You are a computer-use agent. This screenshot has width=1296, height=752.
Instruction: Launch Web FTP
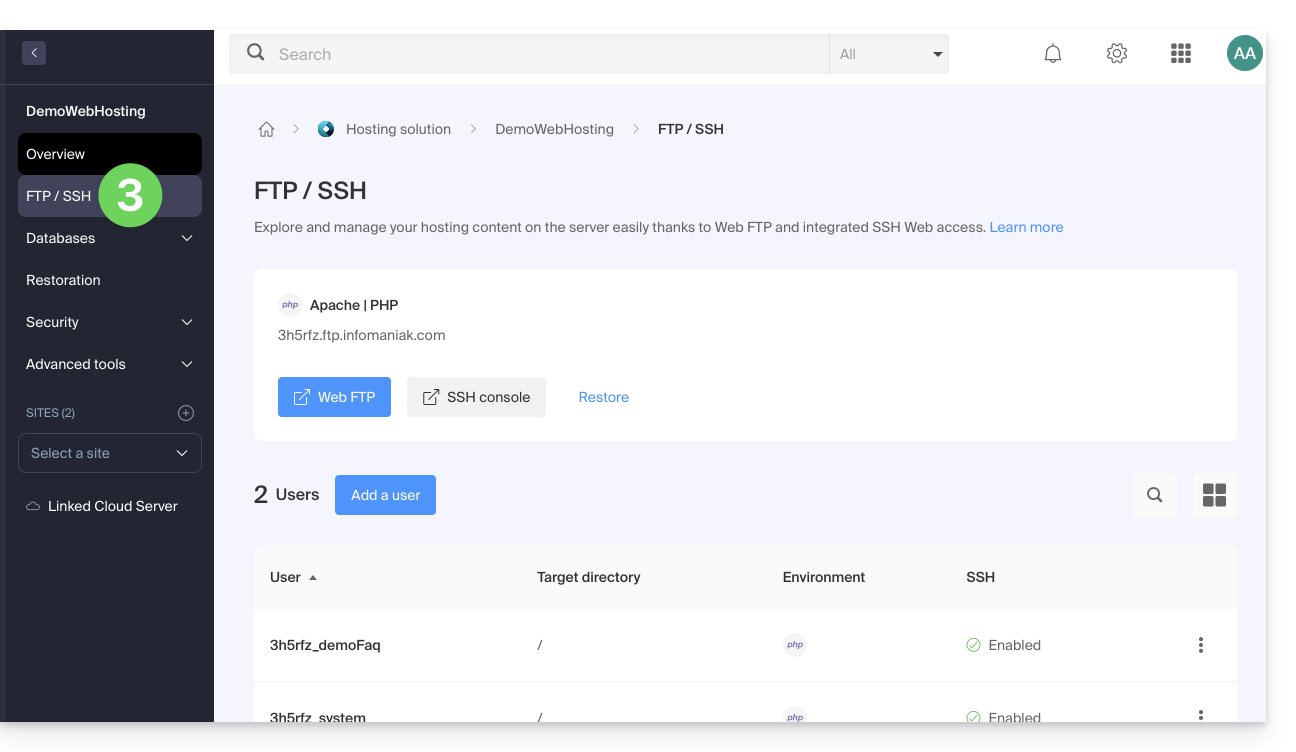(x=334, y=397)
